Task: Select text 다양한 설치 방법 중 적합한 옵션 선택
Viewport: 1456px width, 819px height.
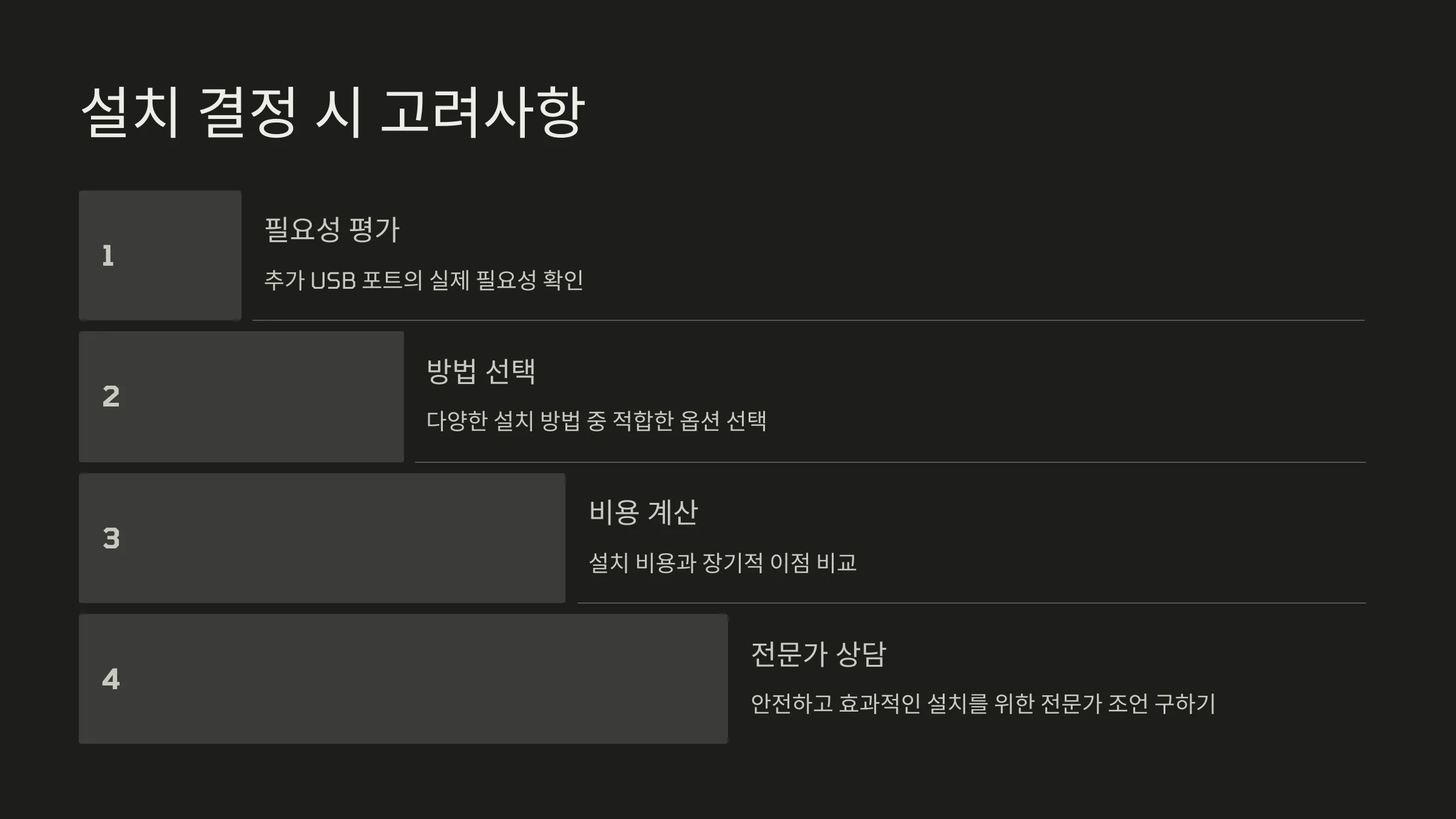Action: tap(597, 421)
